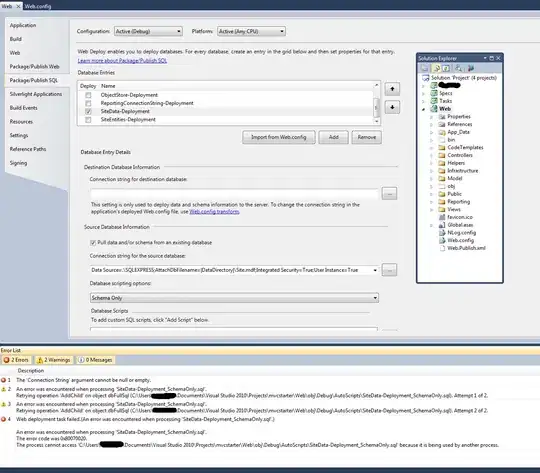Collapse the Web project node in Solution Explorer
Viewport: 540px width, 473px height.
pos(424,109)
